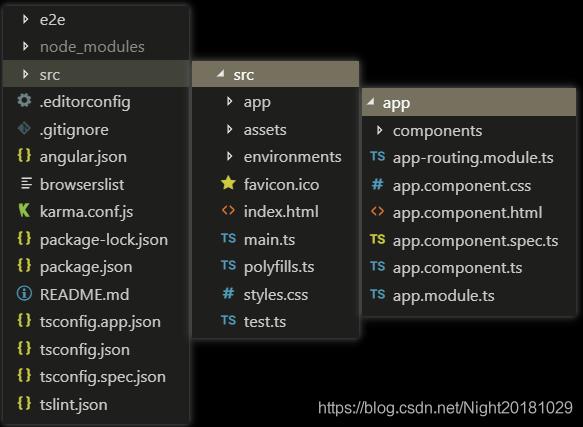
Task: Click the info icon beside README.md
Action: [24, 294]
